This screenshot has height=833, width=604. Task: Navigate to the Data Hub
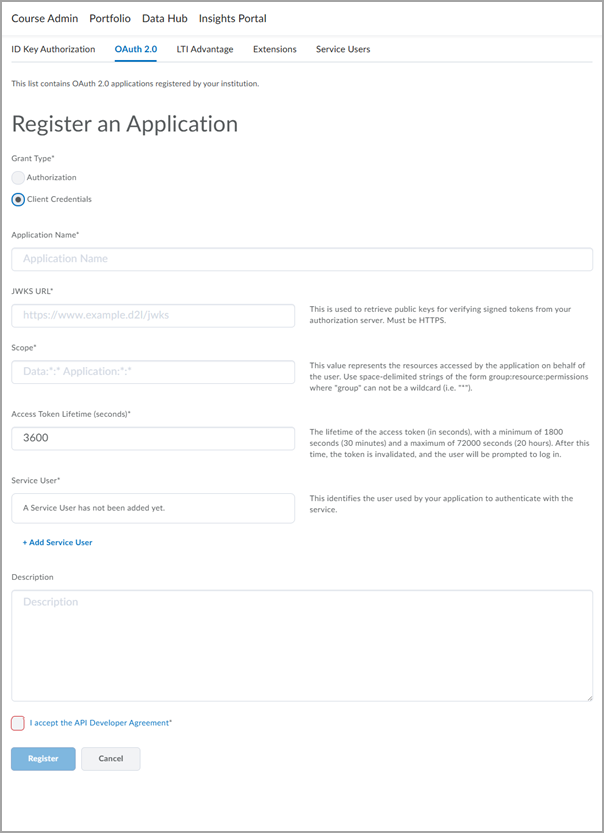pos(164,18)
